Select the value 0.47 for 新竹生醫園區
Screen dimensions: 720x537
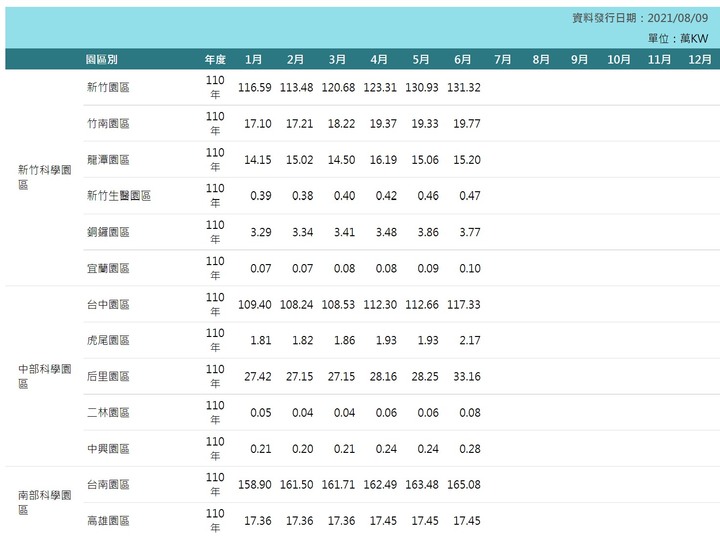470,196
